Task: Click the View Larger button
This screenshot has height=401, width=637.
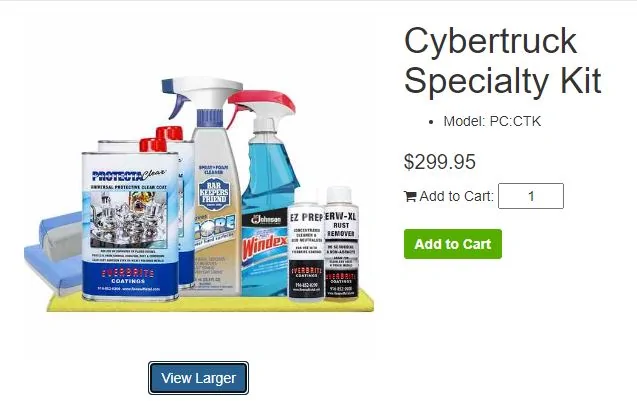Action: (x=198, y=378)
